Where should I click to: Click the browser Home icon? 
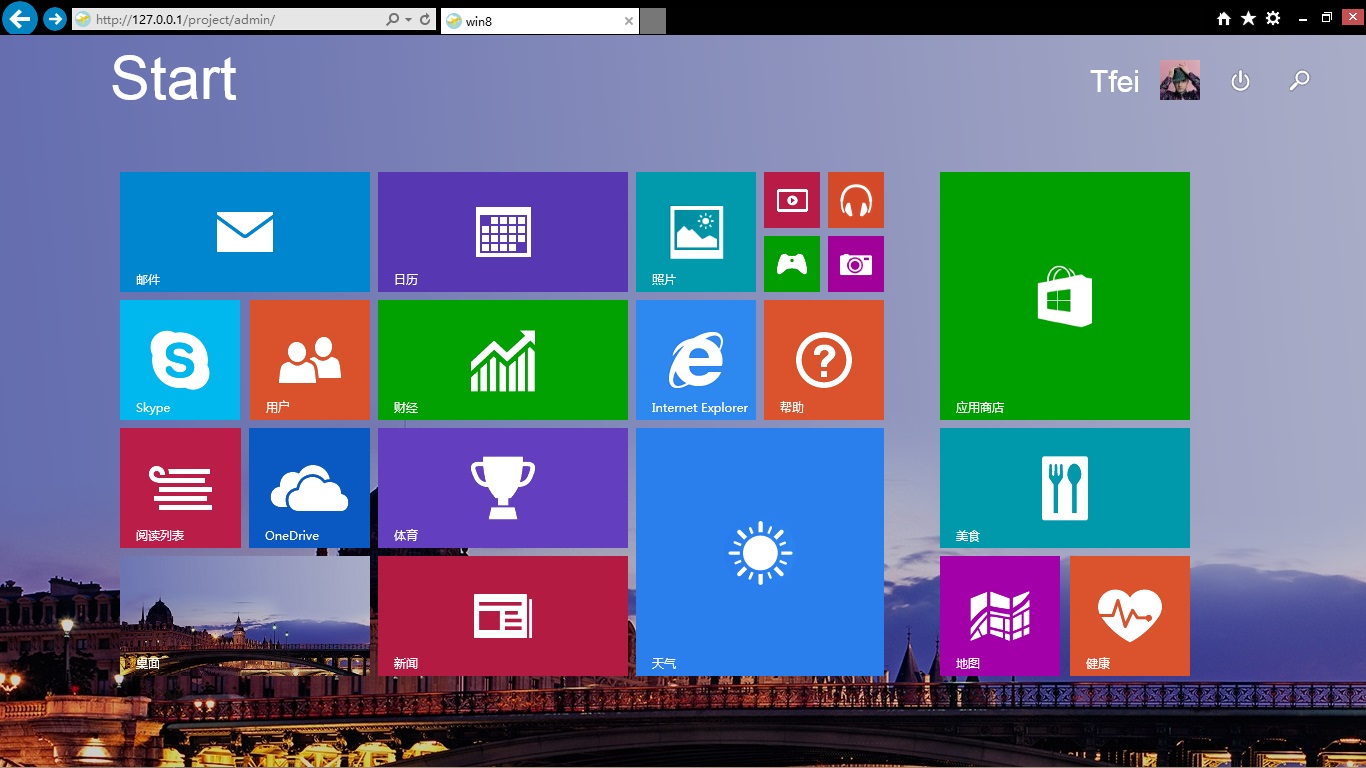point(1224,18)
